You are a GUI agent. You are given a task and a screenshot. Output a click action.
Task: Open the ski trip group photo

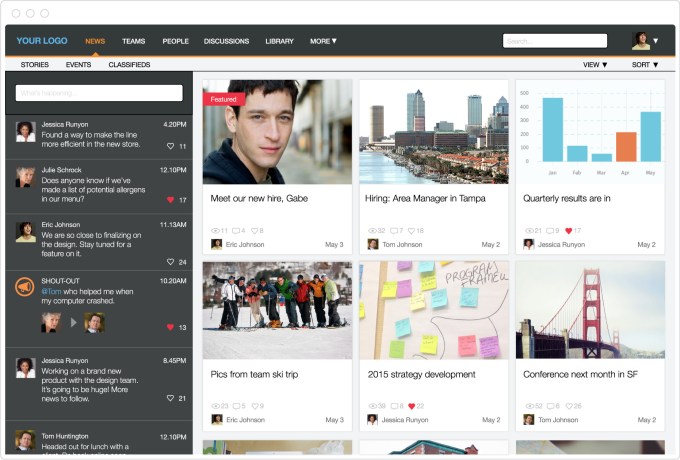coord(278,310)
